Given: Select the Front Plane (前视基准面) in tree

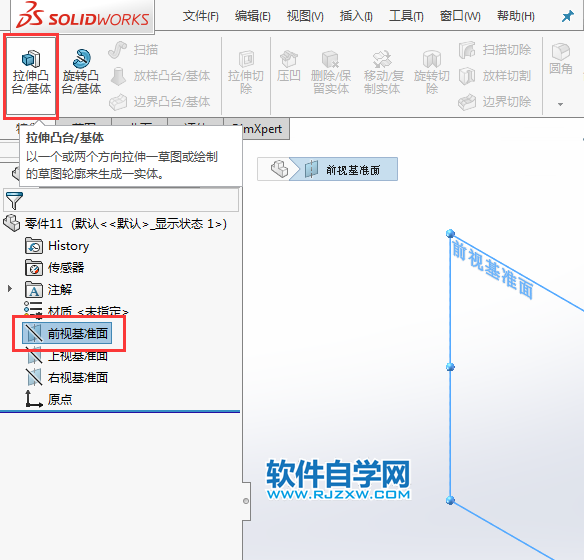Looking at the screenshot, I should (67, 333).
